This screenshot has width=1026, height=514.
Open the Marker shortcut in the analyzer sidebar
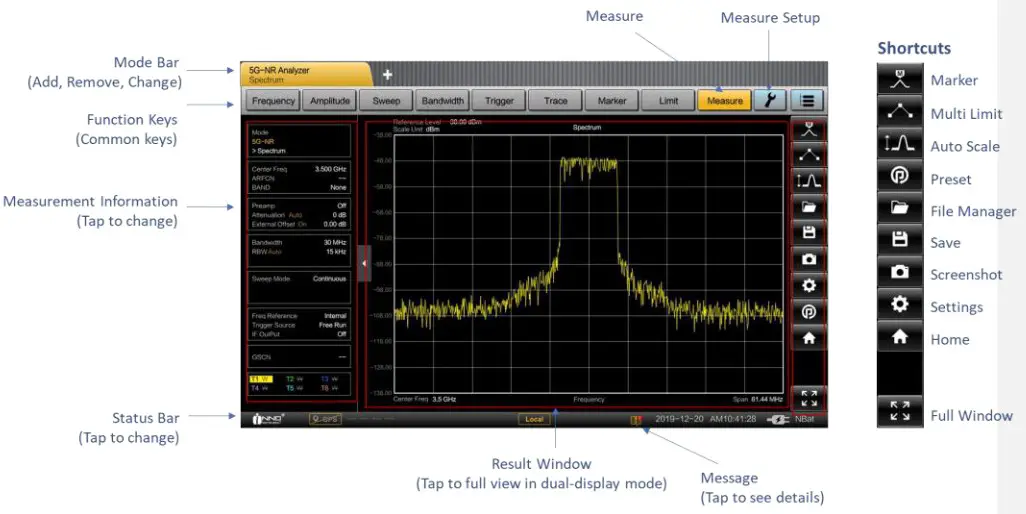click(809, 131)
